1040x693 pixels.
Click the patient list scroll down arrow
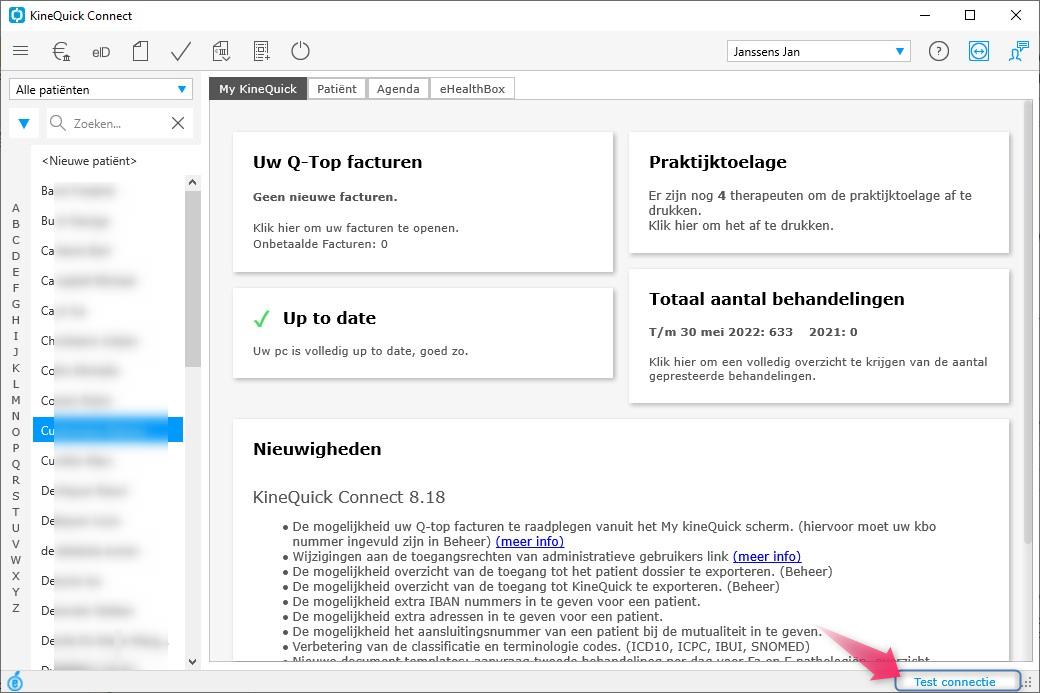tap(192, 661)
